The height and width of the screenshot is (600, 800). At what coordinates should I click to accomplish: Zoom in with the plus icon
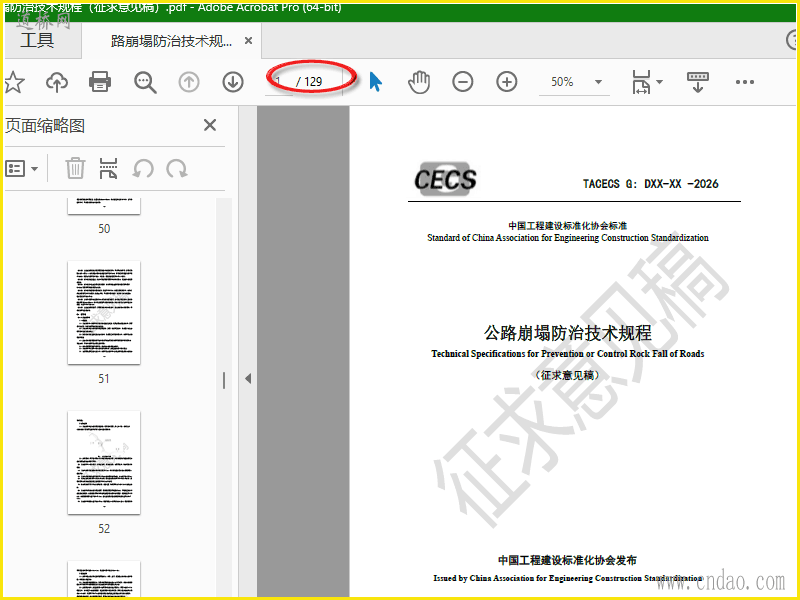[507, 82]
